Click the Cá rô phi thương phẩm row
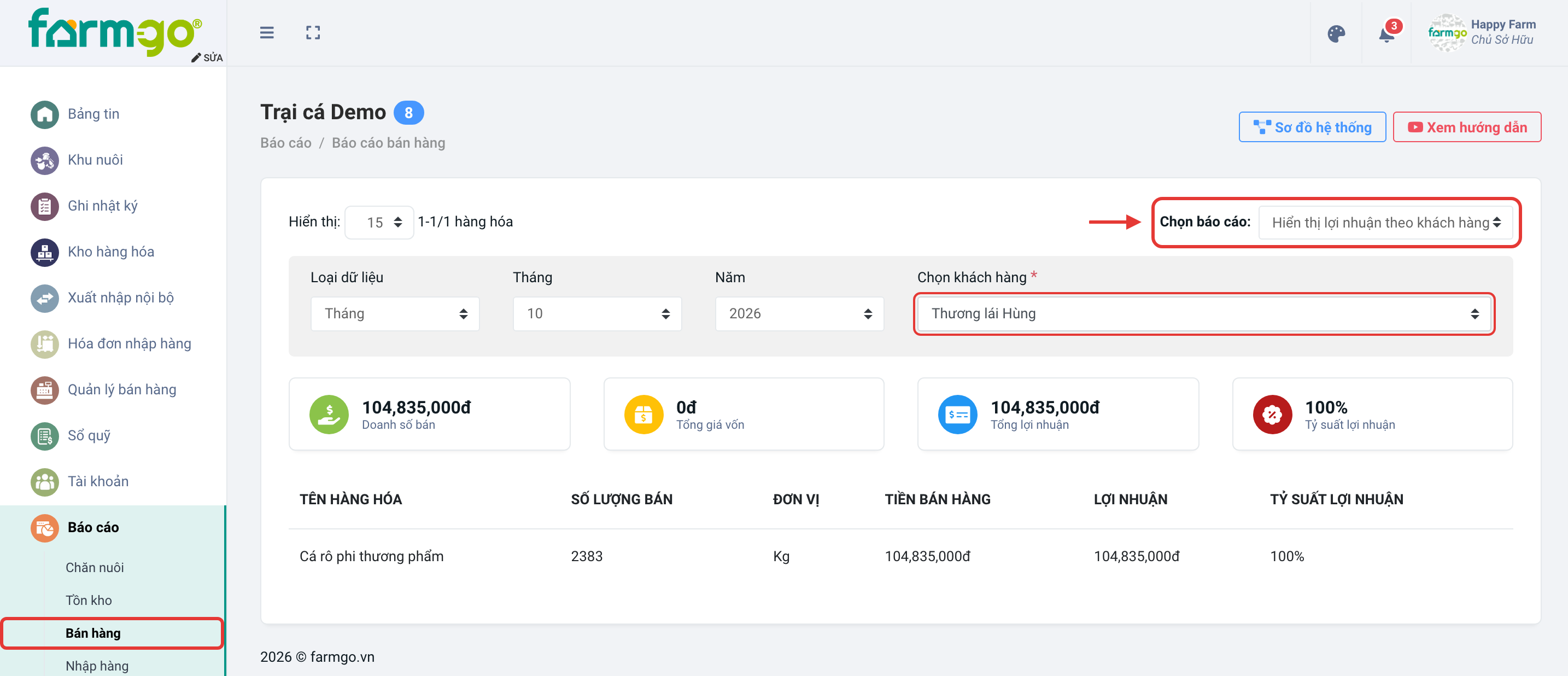 (900, 557)
